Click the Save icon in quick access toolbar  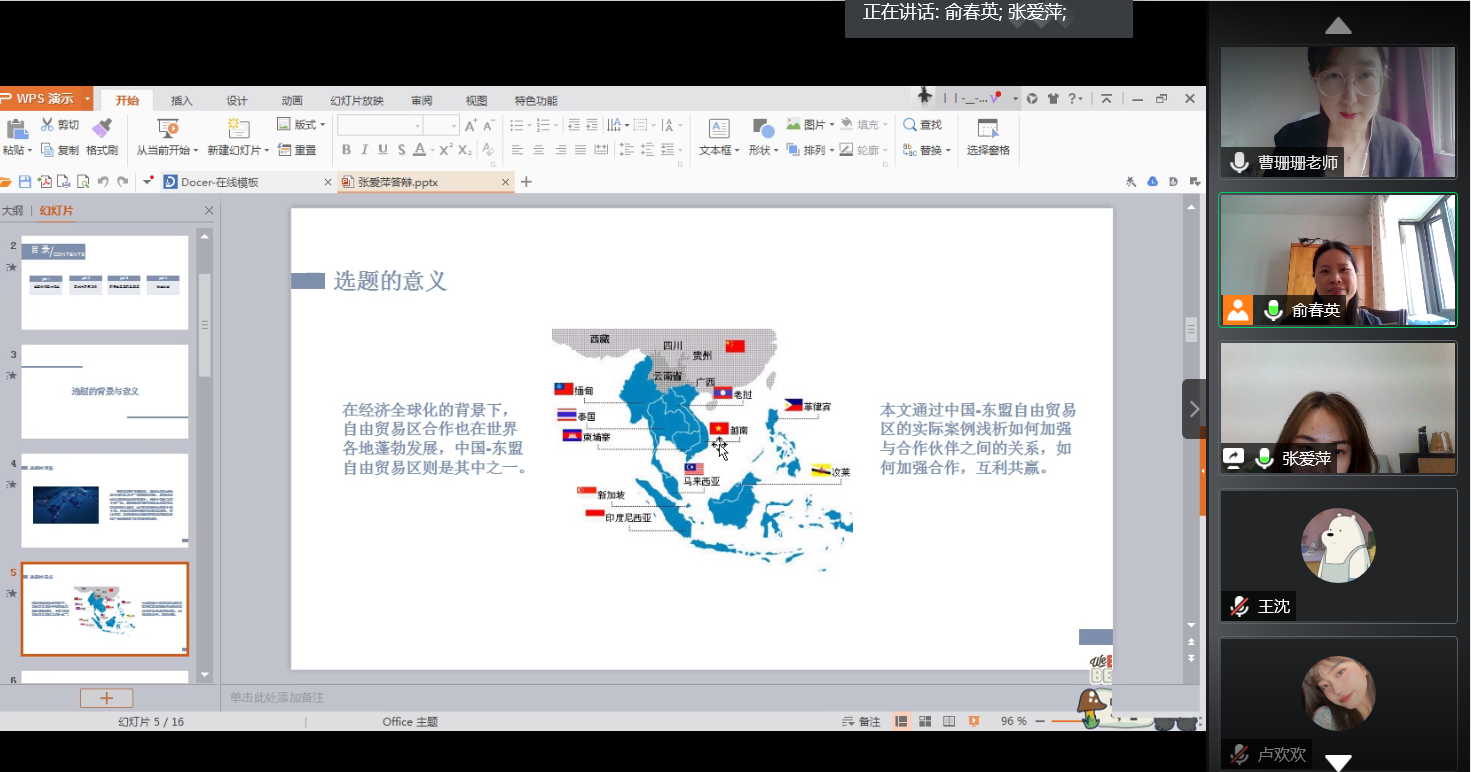coord(26,182)
